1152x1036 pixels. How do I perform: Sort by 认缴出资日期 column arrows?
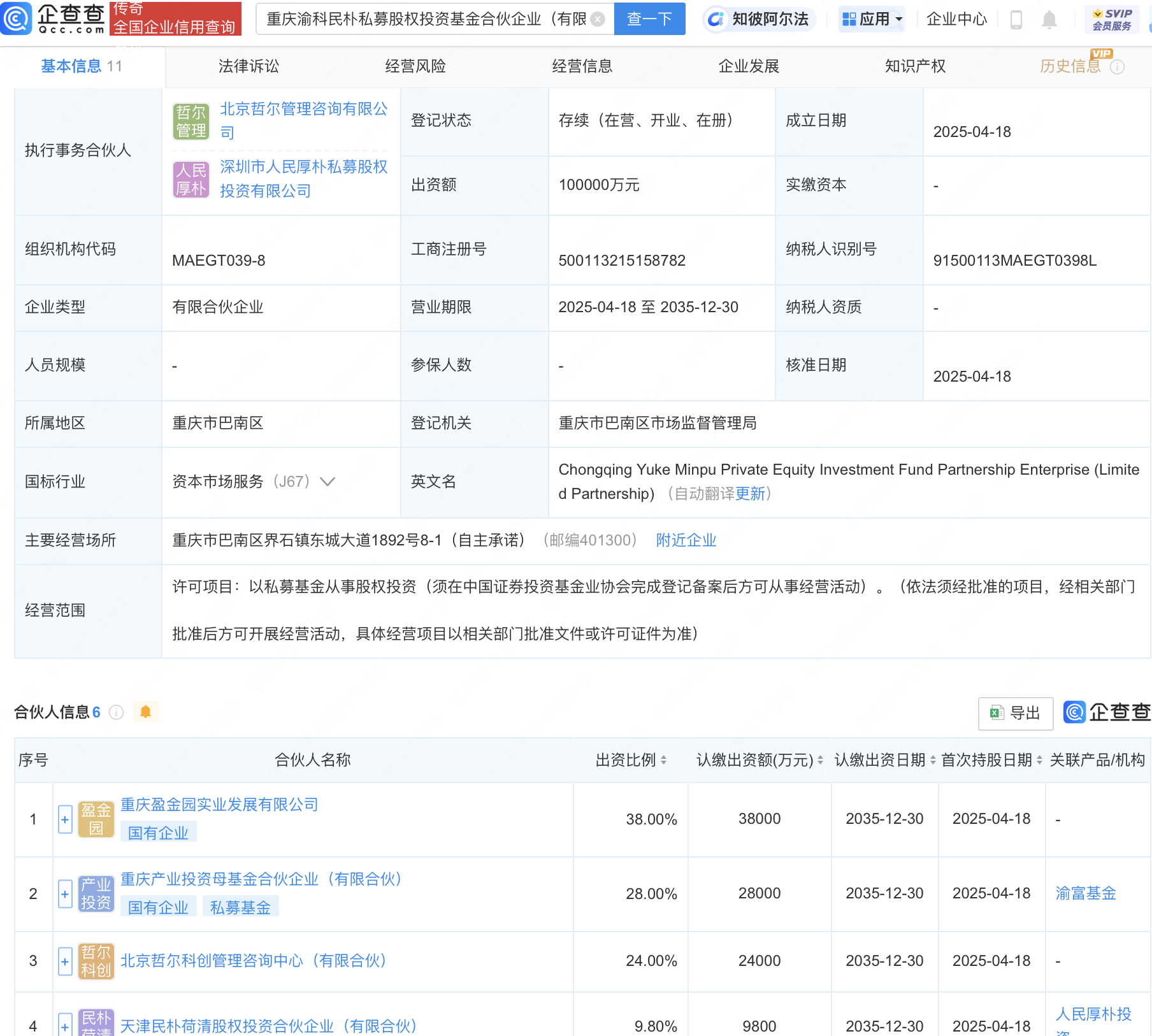[x=933, y=760]
